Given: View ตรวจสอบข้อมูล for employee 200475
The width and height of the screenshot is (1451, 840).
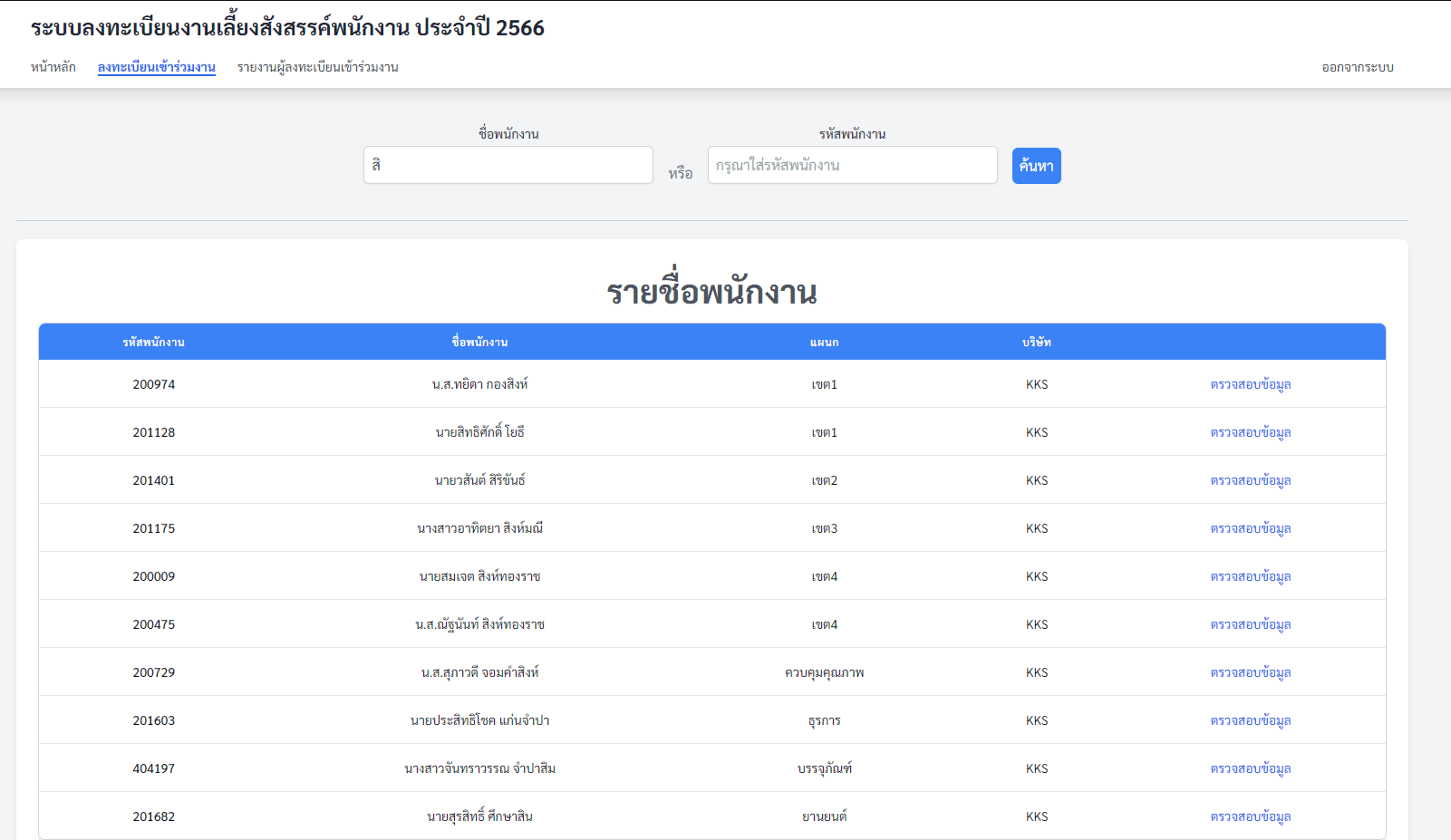Looking at the screenshot, I should coord(1250,624).
